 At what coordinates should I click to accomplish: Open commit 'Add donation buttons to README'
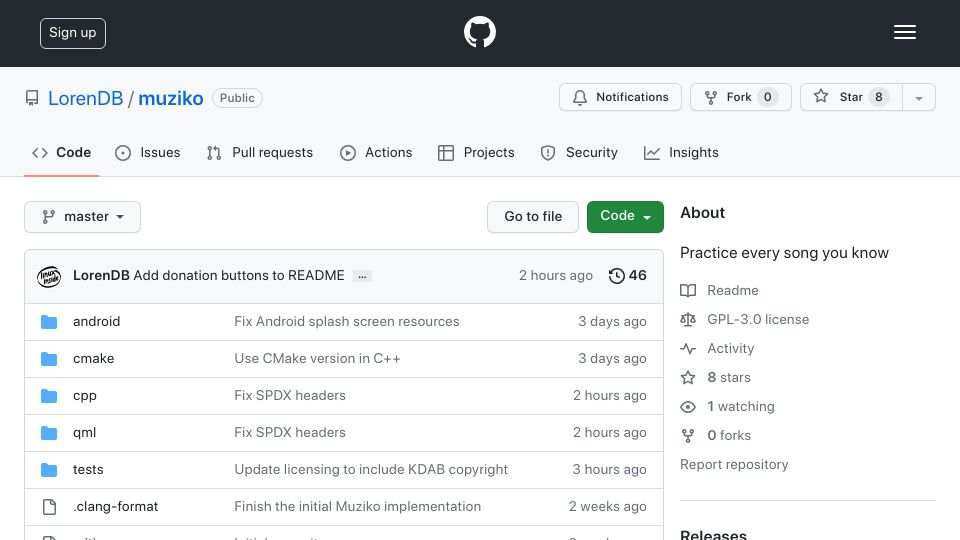click(239, 276)
